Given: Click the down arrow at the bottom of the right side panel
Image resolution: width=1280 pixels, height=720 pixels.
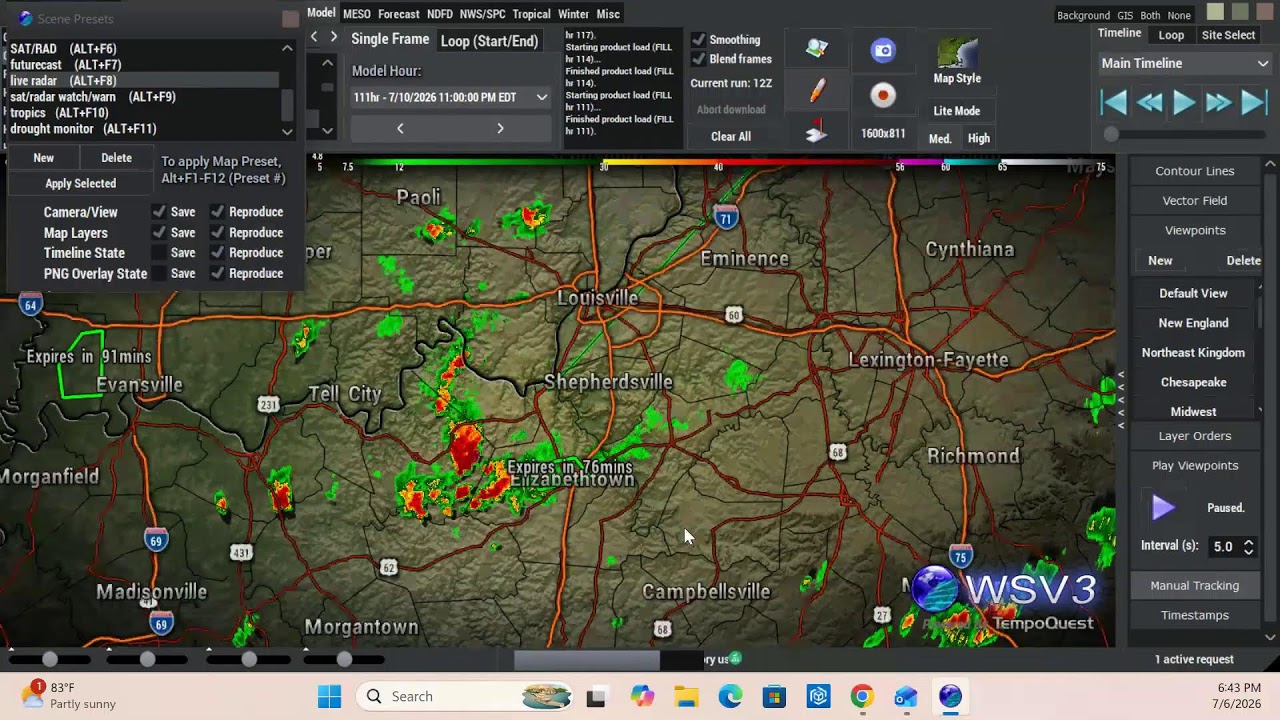Looking at the screenshot, I should tap(1270, 636).
